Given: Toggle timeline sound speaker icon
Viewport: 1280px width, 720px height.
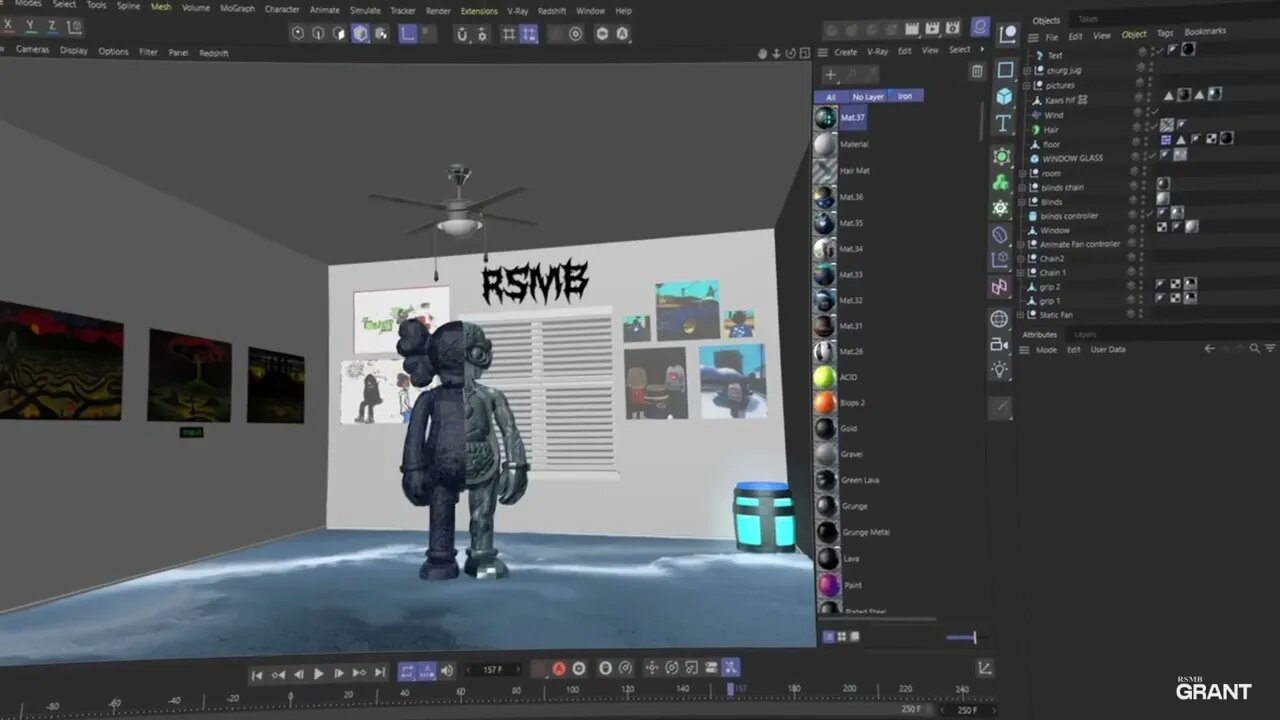Looking at the screenshot, I should (447, 671).
